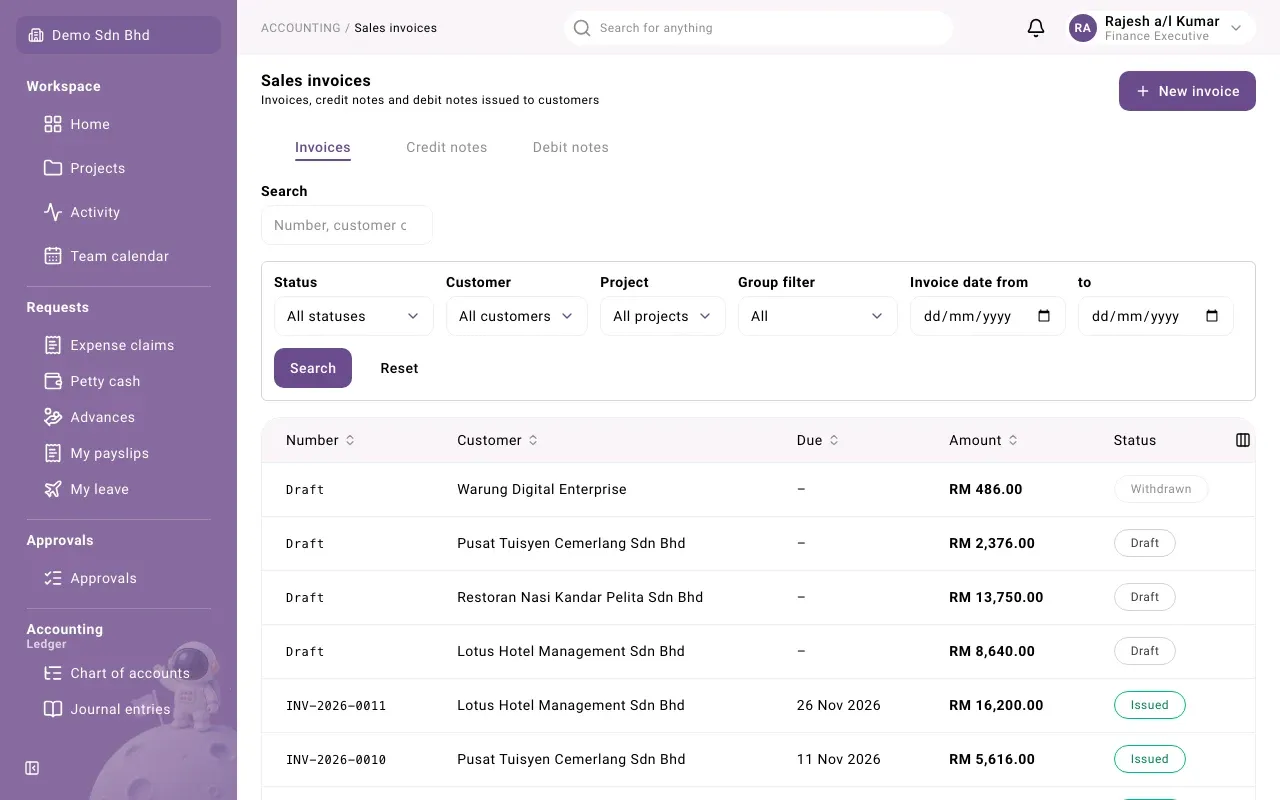Sort table by Amount column
The image size is (1280, 800).
coord(983,440)
